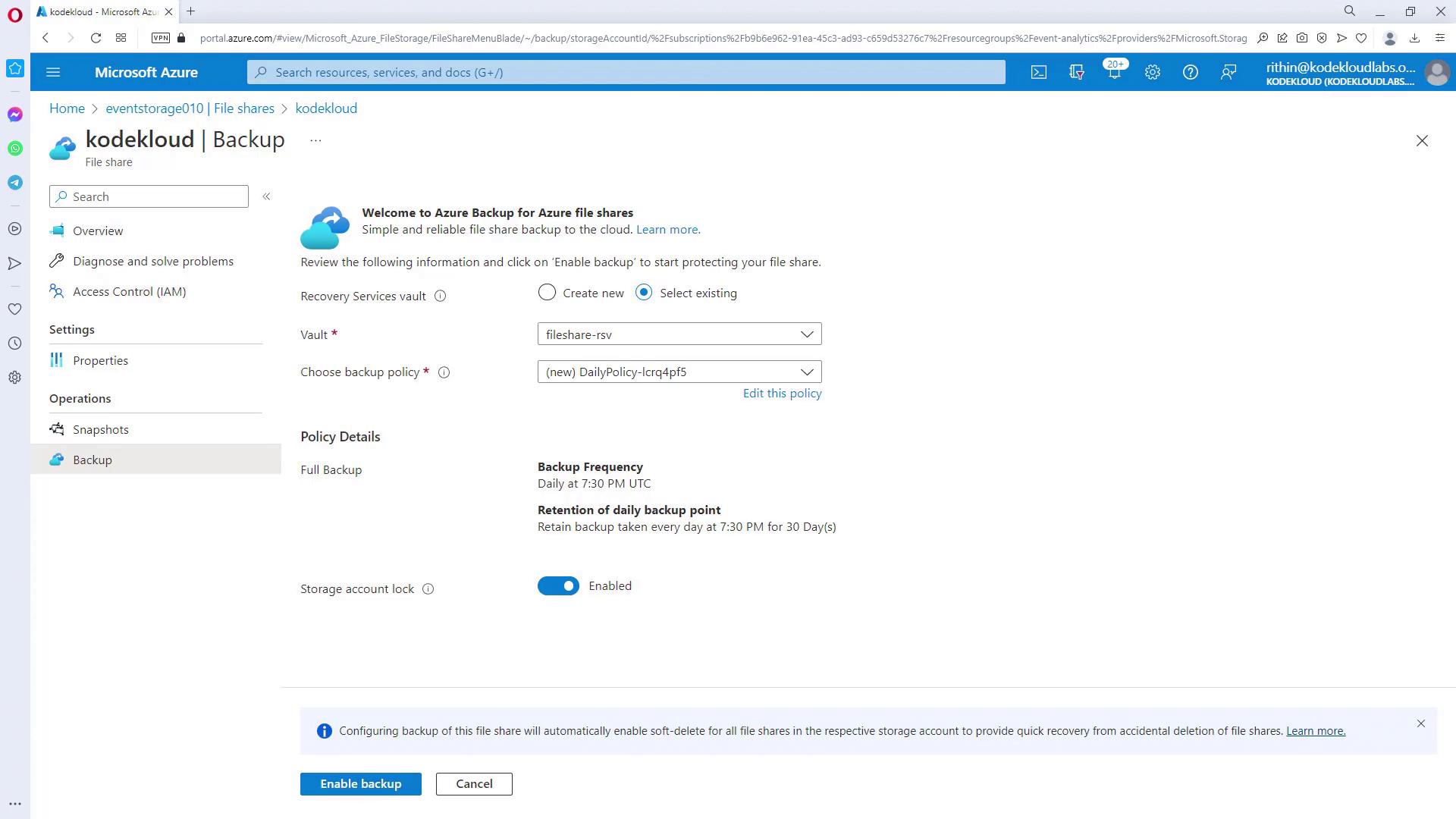Click info icon beside Storage account lock
Image resolution: width=1456 pixels, height=819 pixels.
(x=428, y=589)
